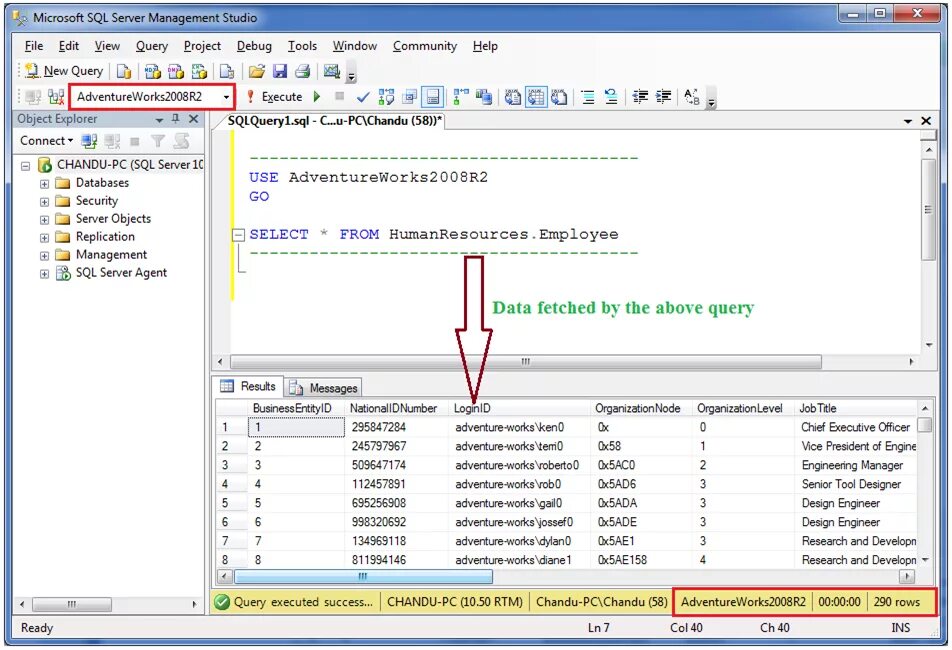952x650 pixels.
Task: Click Comment Out Selected Lines icon
Action: 588,96
